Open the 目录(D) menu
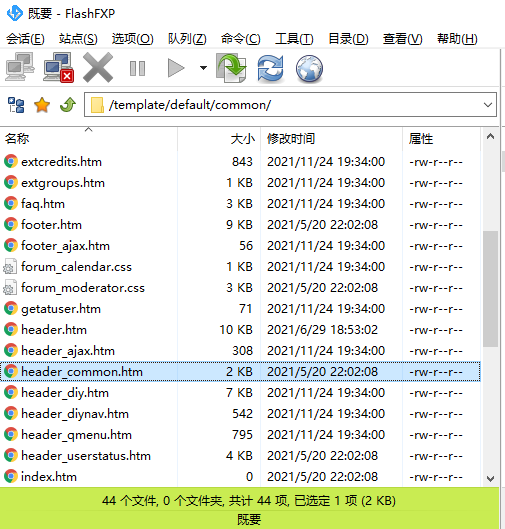Image resolution: width=505 pixels, height=529 pixels. click(348, 39)
